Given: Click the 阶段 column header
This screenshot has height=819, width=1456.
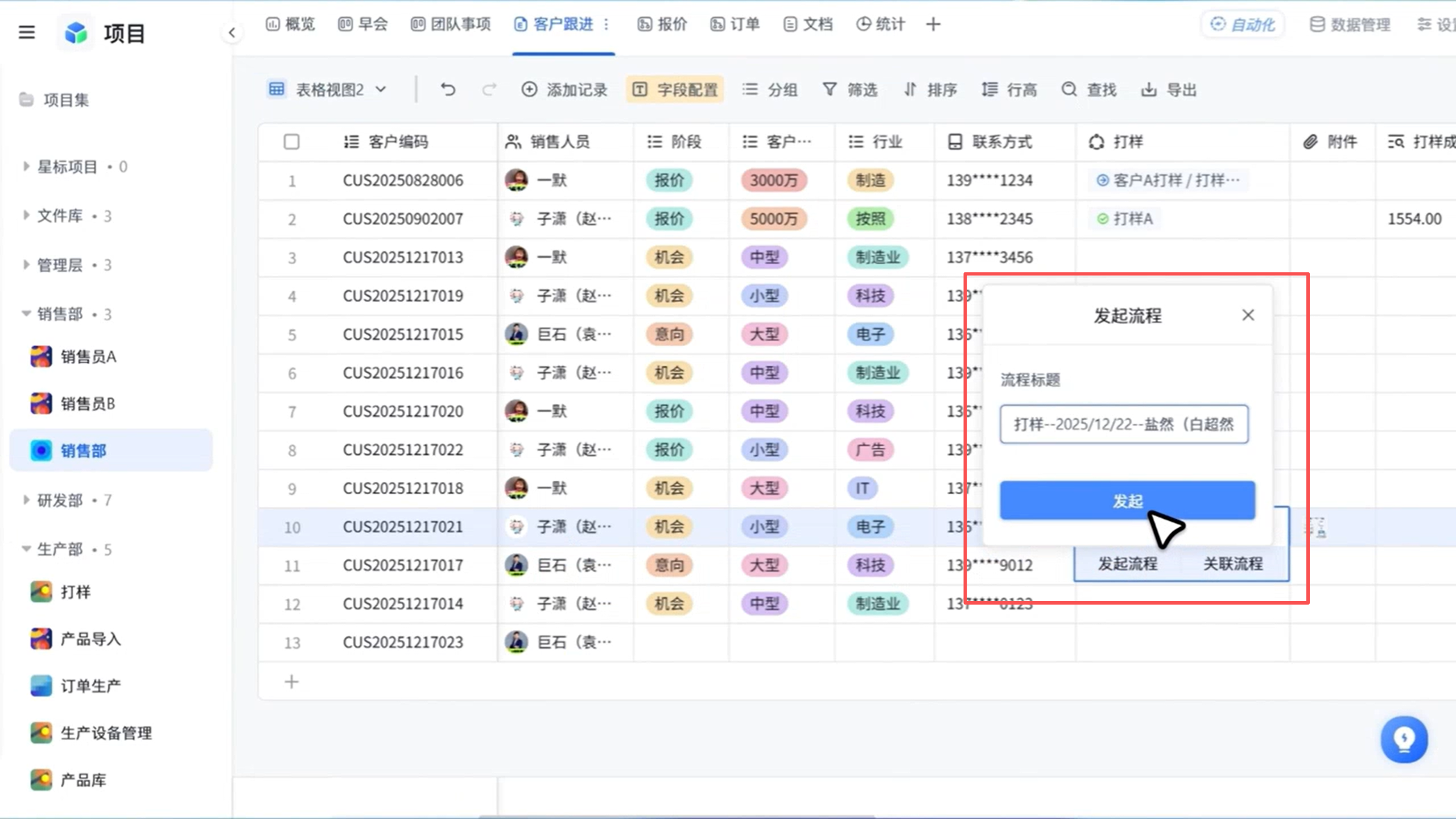Looking at the screenshot, I should (x=674, y=142).
